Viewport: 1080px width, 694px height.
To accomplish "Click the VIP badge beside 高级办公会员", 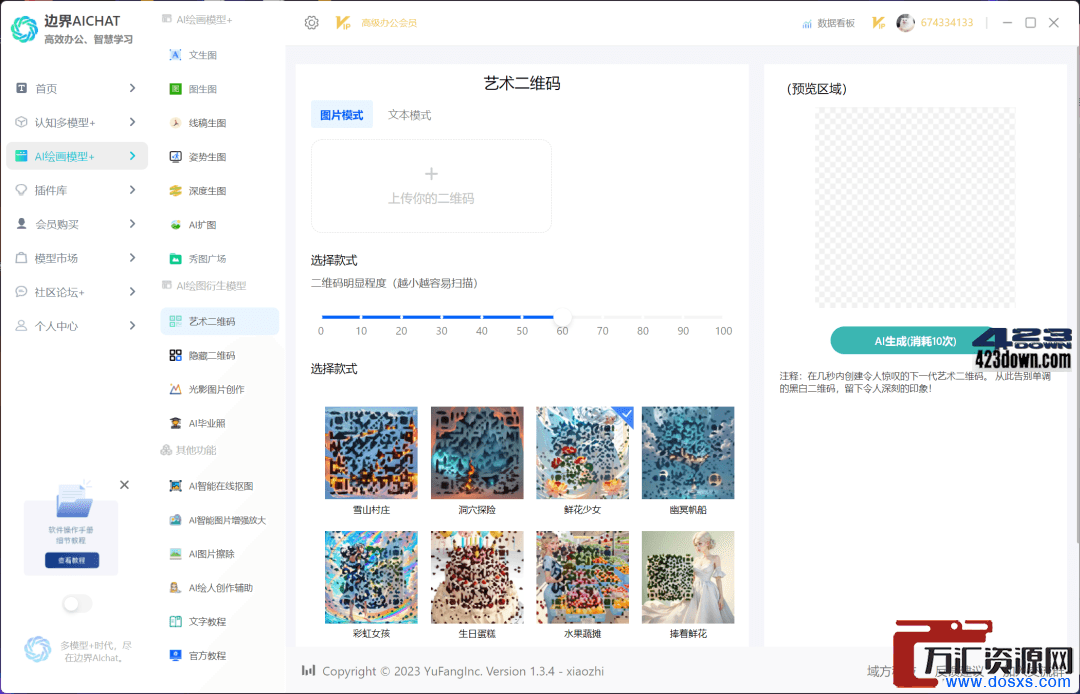I will click(x=343, y=23).
